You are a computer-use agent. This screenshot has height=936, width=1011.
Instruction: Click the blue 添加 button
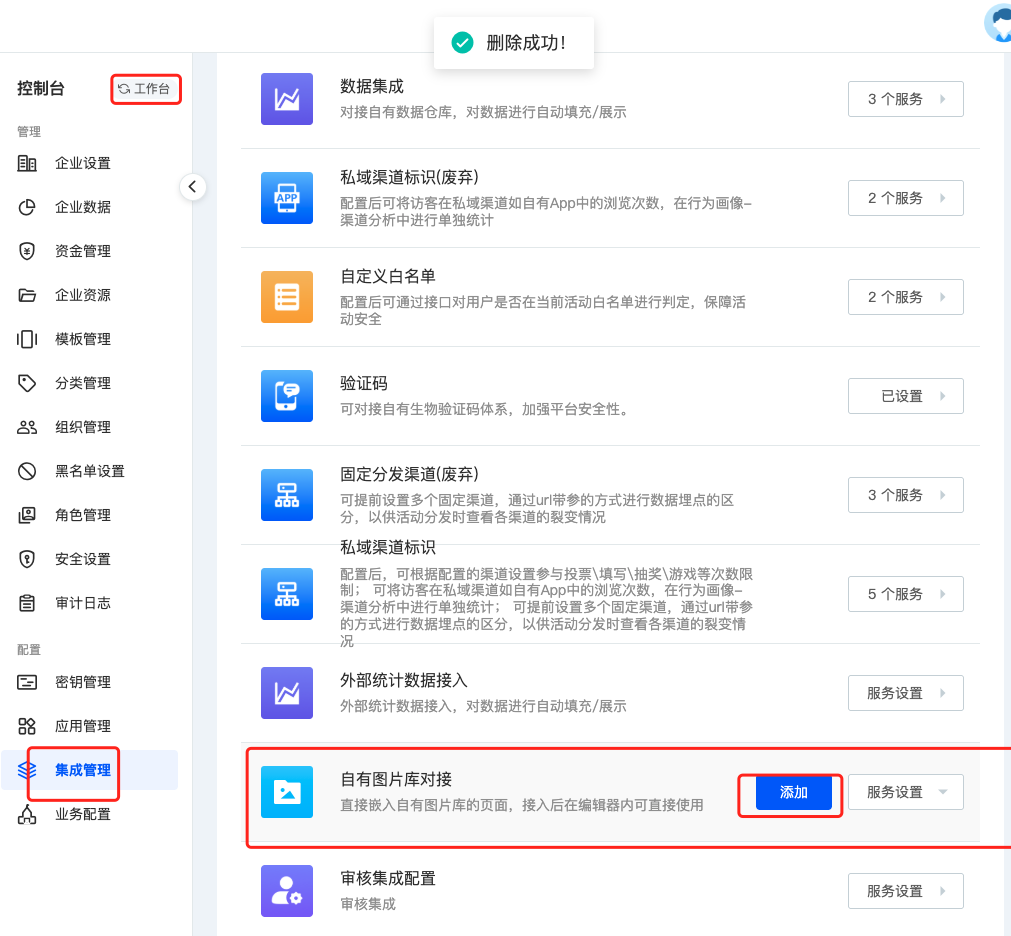coord(793,792)
